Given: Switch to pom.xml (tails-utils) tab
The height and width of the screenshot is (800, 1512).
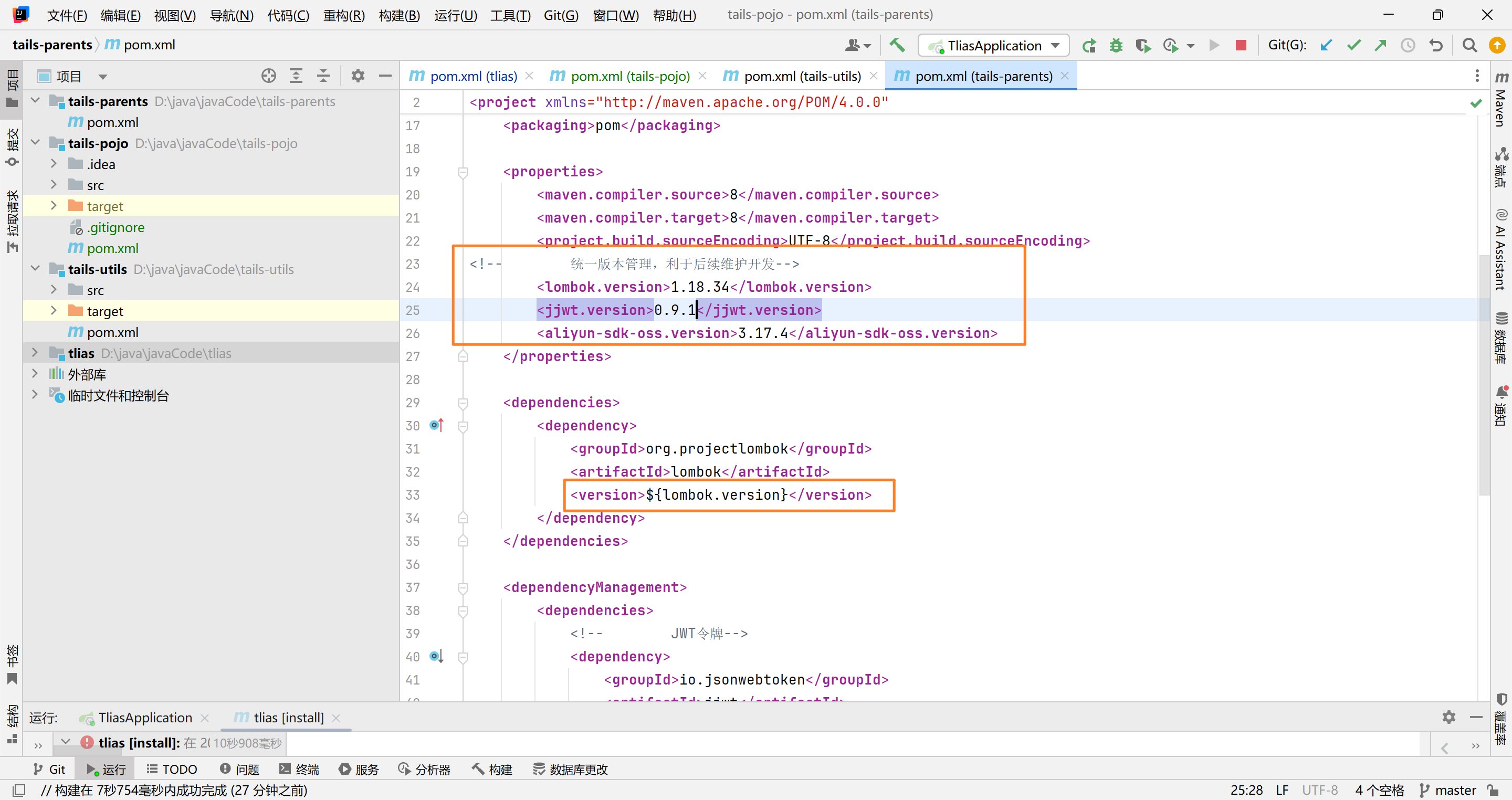Looking at the screenshot, I should click(x=802, y=76).
